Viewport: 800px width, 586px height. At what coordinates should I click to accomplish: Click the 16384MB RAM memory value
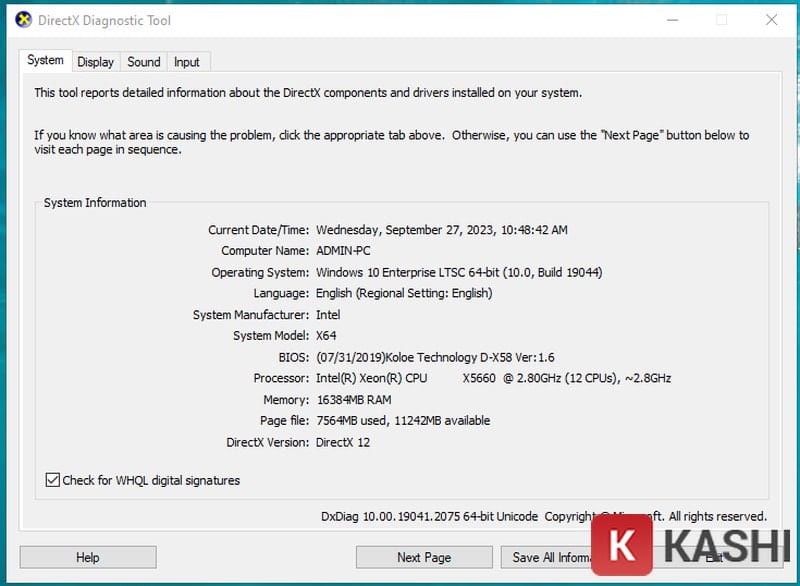click(x=353, y=400)
